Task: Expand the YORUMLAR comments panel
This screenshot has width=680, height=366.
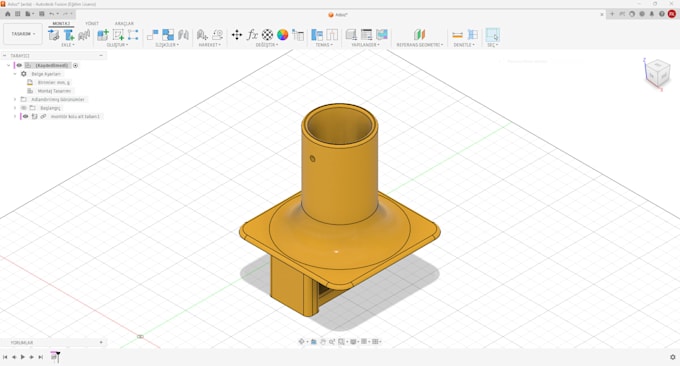Action: (101, 343)
